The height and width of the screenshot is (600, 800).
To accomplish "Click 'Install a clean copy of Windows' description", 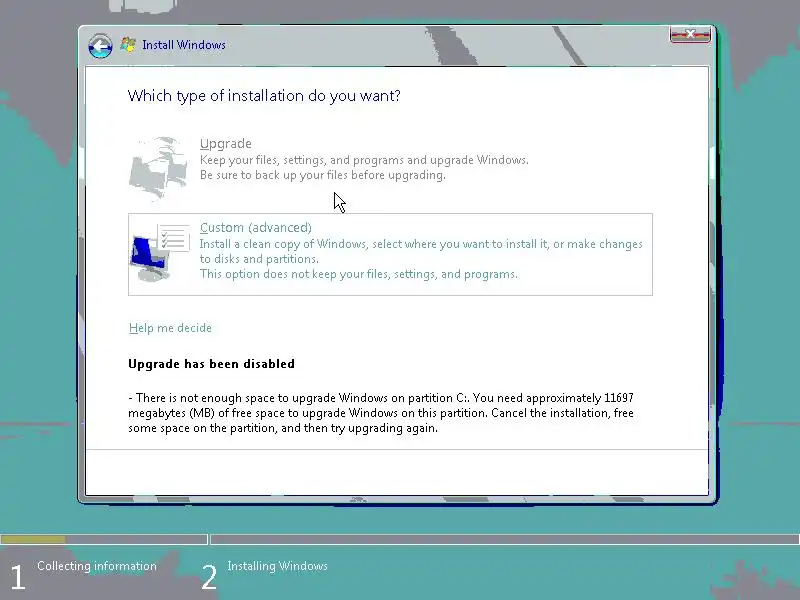I will point(421,251).
